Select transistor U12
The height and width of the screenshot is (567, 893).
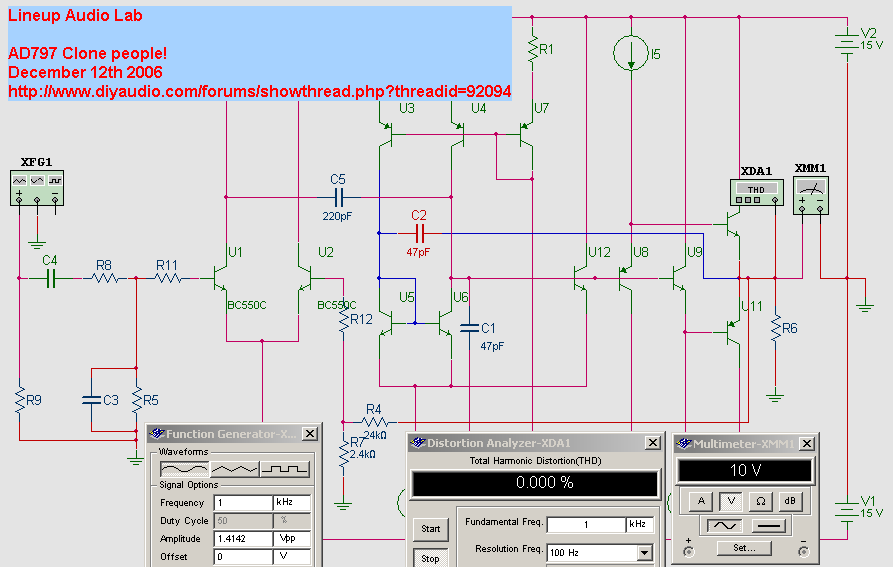[x=580, y=278]
